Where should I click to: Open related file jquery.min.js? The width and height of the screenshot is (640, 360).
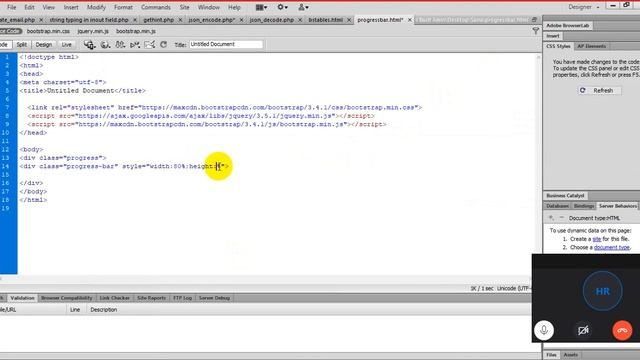click(93, 31)
